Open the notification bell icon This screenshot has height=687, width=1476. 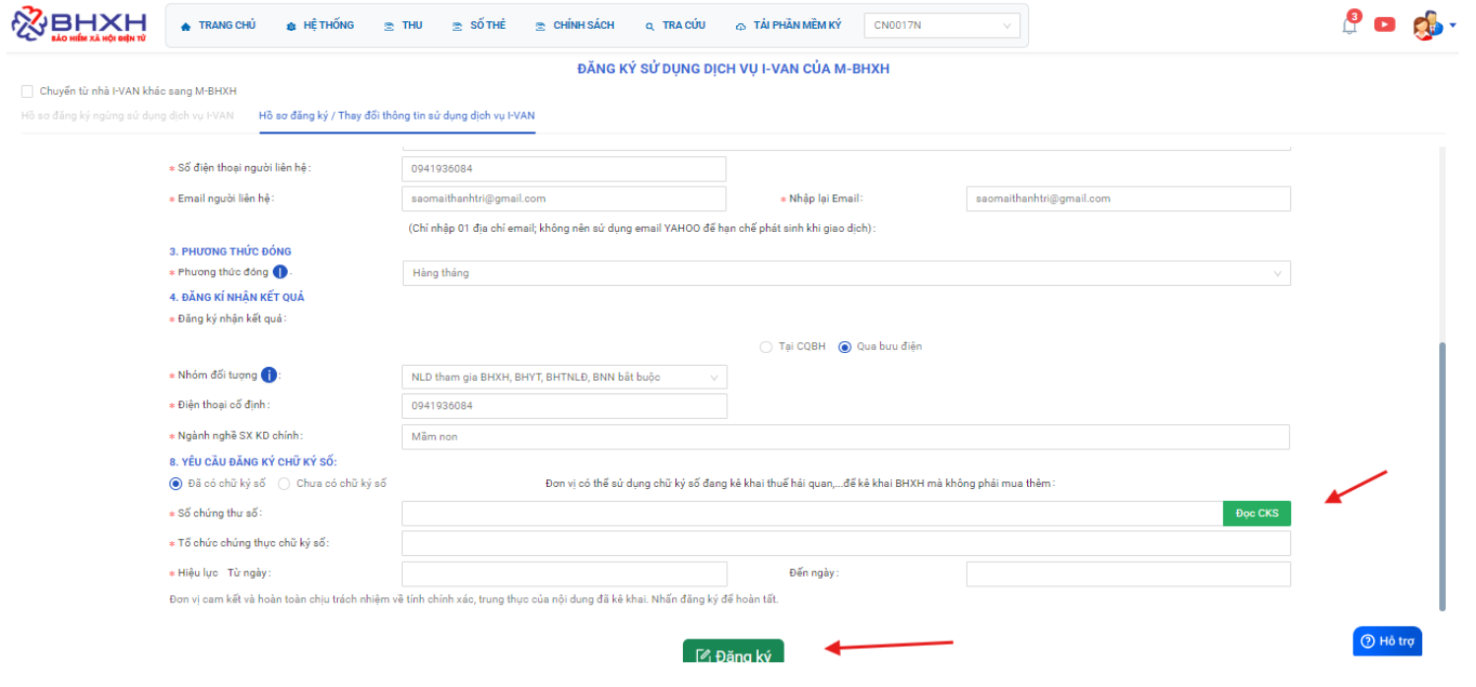1350,26
